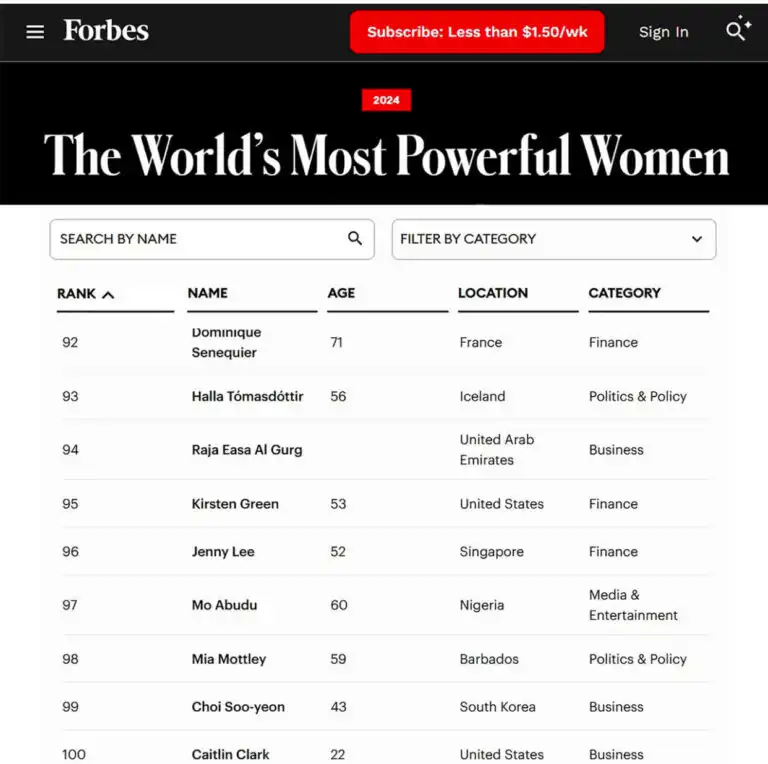The image size is (768, 764).
Task: Select Mia Mottley's name
Action: tap(229, 659)
